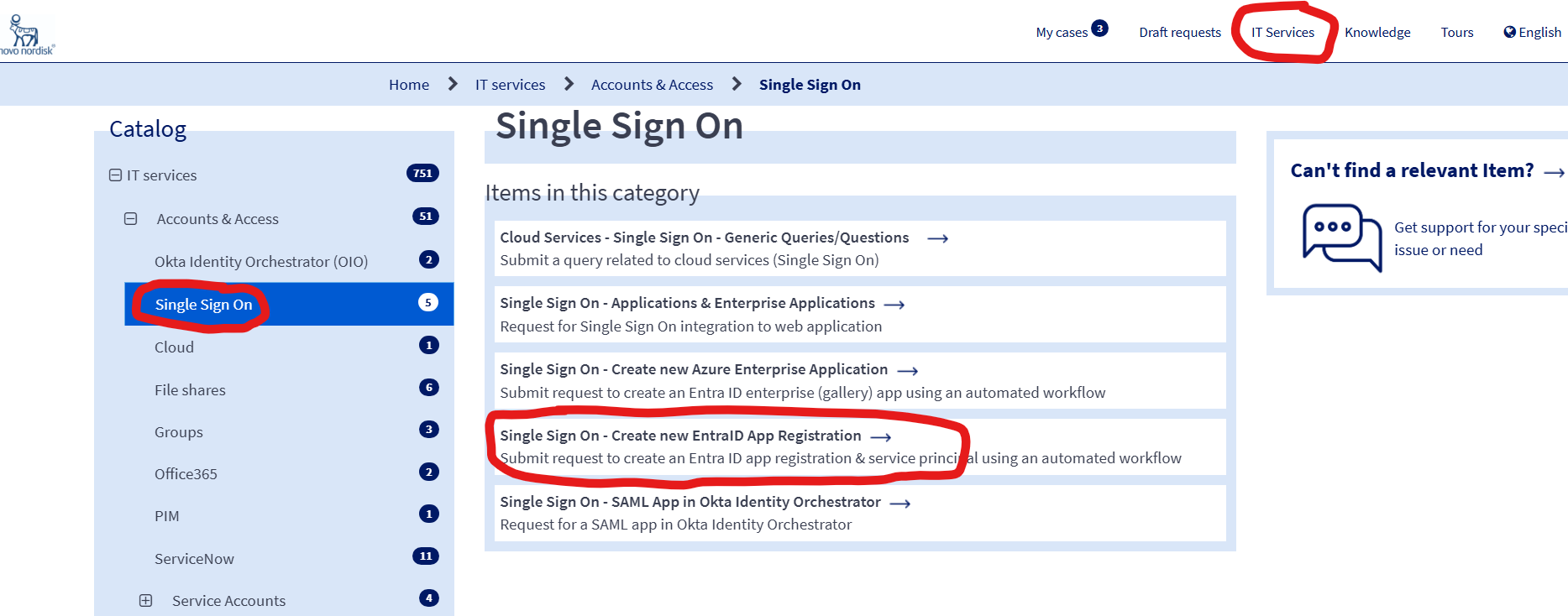Click the 51 count badge for Accounts & Access
The width and height of the screenshot is (1568, 616).
(426, 217)
